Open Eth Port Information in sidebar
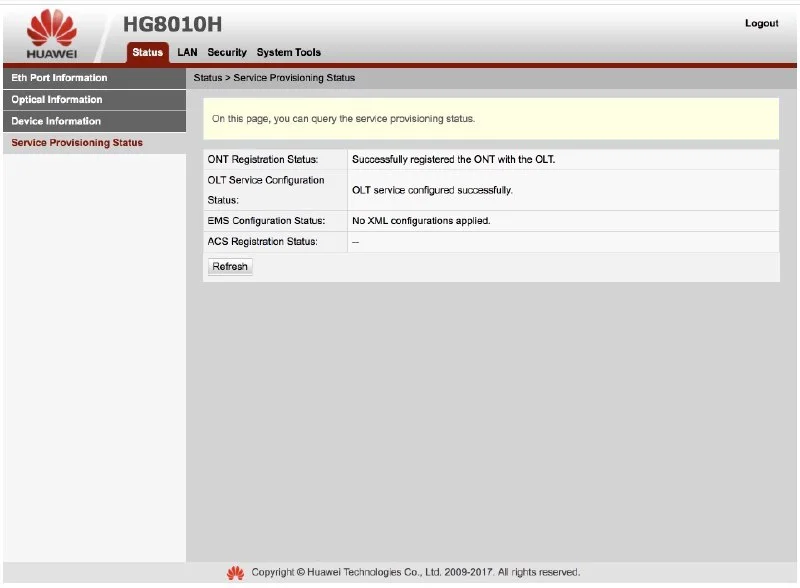 coord(60,78)
